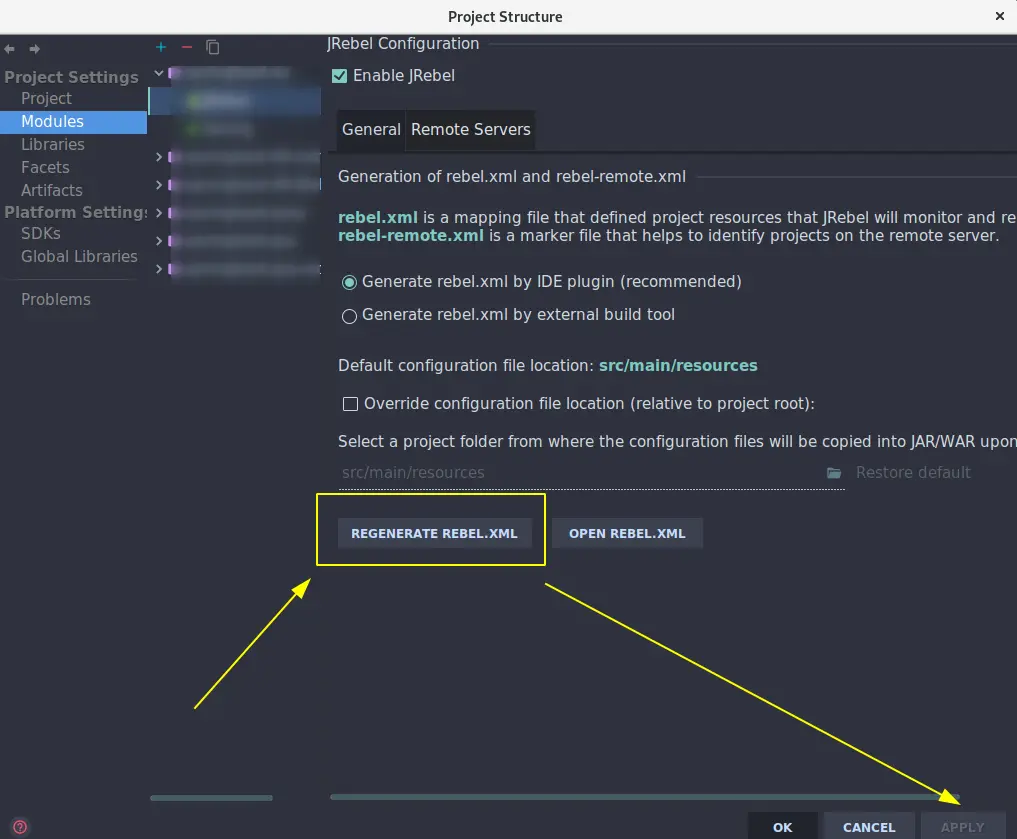Switch to Remote Servers tab
1017x839 pixels.
(471, 130)
